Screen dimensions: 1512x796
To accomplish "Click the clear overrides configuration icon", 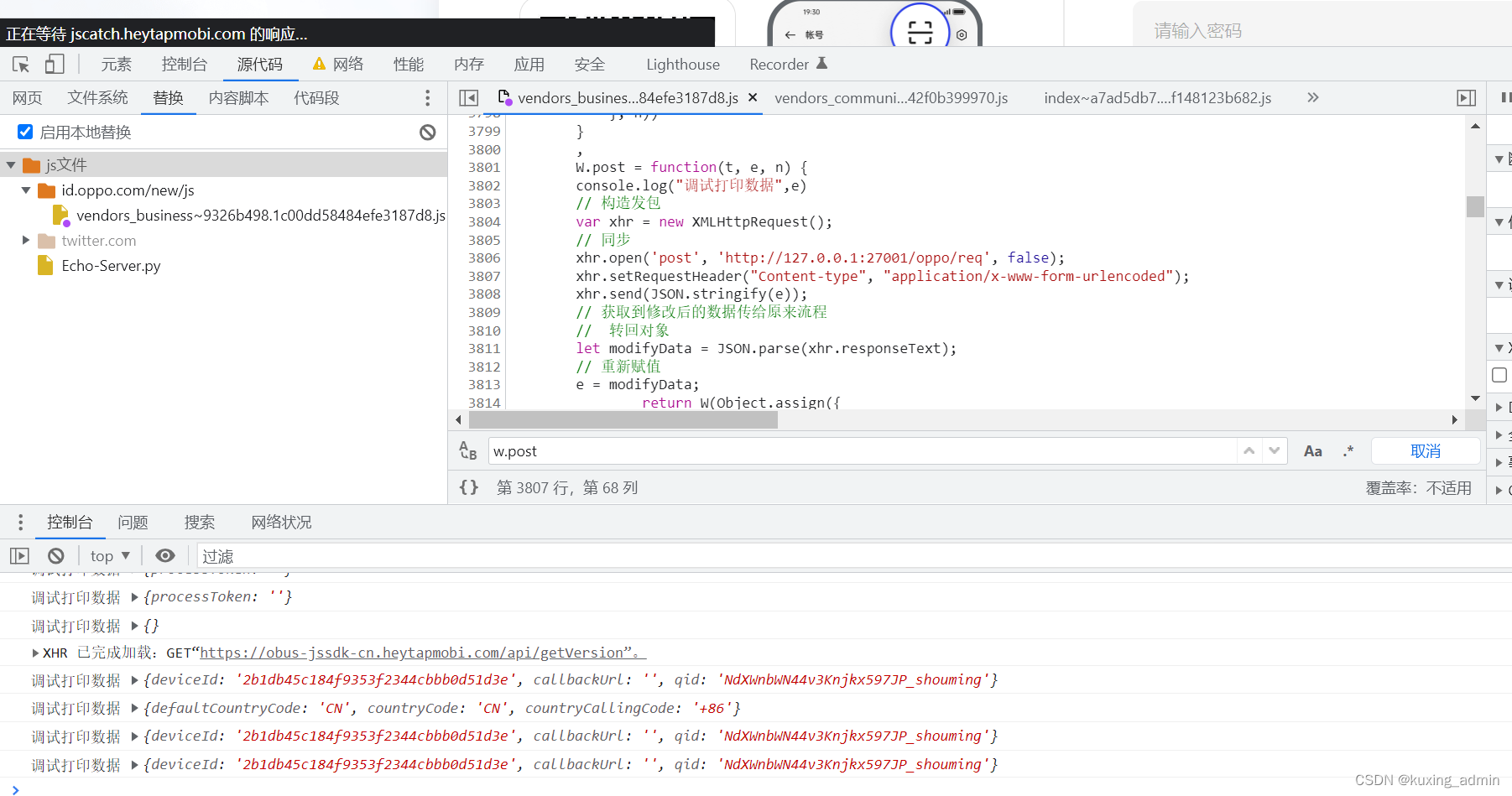I will [428, 132].
